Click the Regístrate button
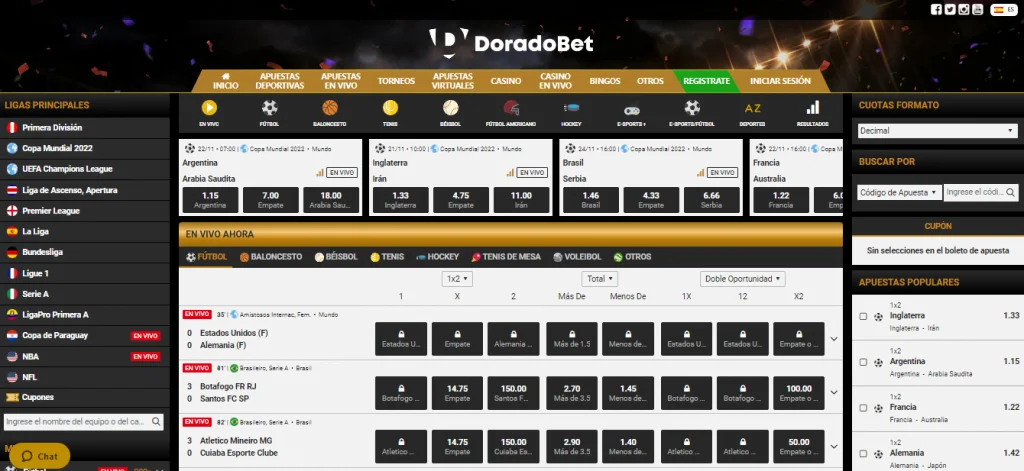1024x471 pixels. coord(706,81)
